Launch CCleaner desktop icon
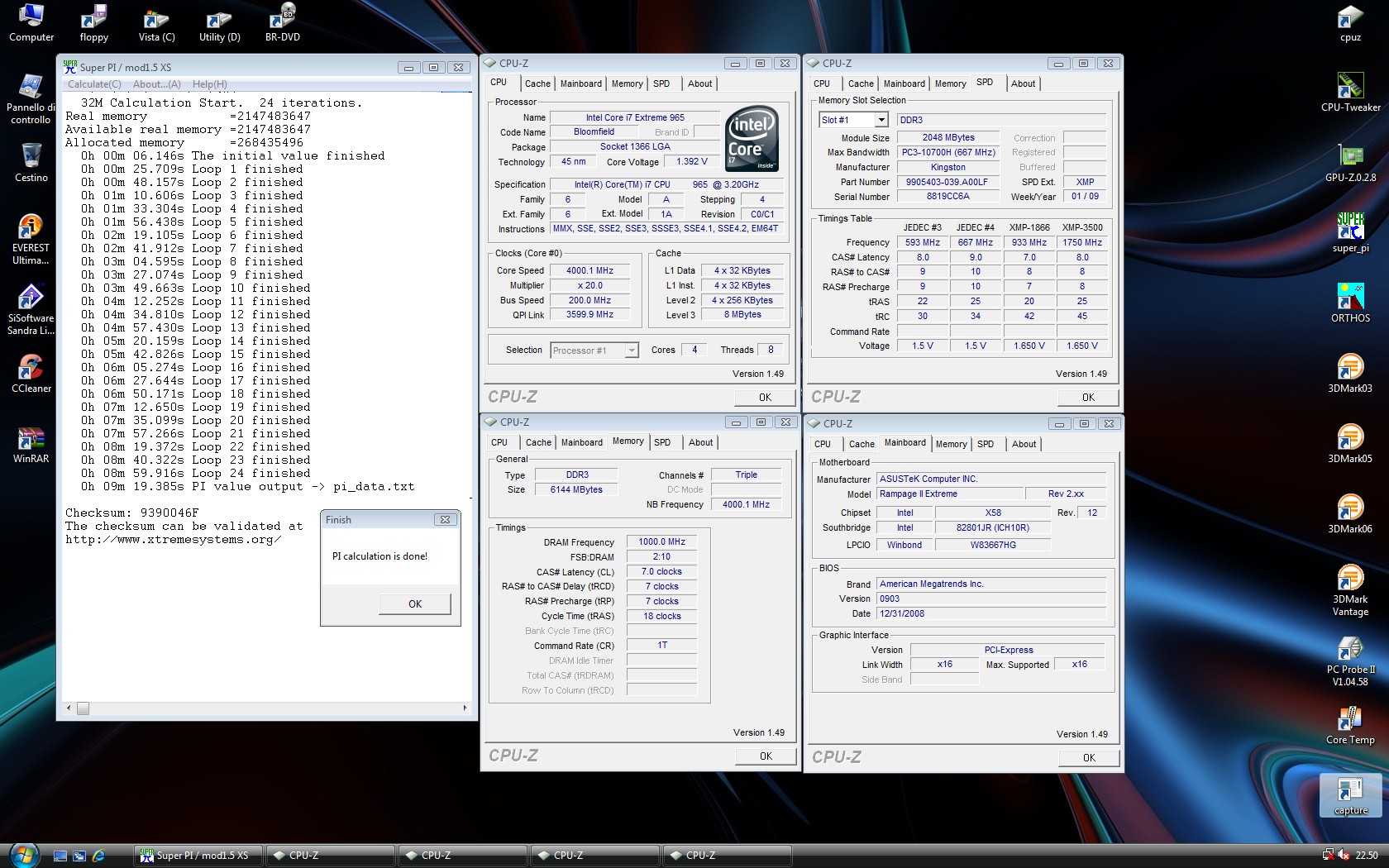 tap(31, 374)
